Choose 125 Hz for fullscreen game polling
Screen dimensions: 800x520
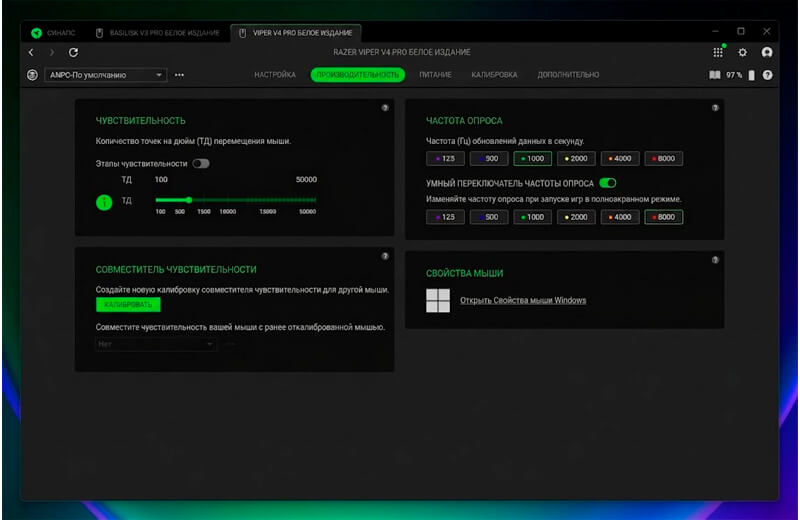(445, 217)
